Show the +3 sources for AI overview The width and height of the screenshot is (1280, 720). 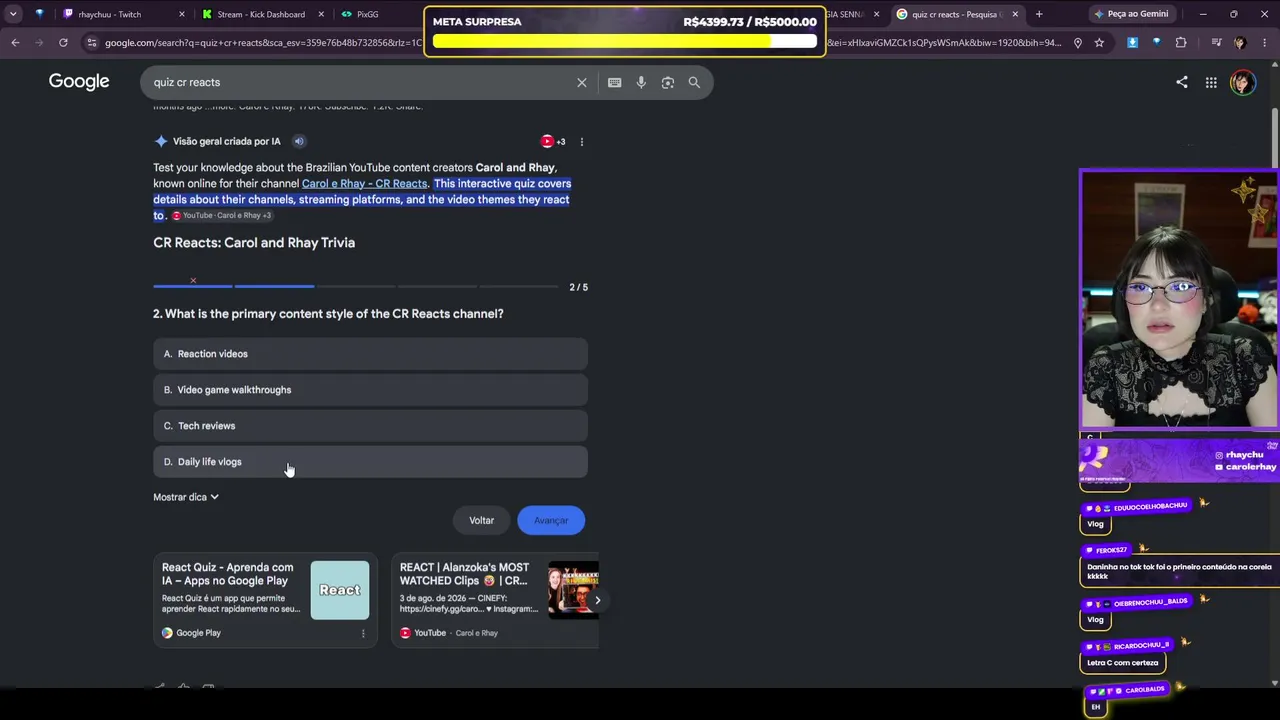click(553, 141)
